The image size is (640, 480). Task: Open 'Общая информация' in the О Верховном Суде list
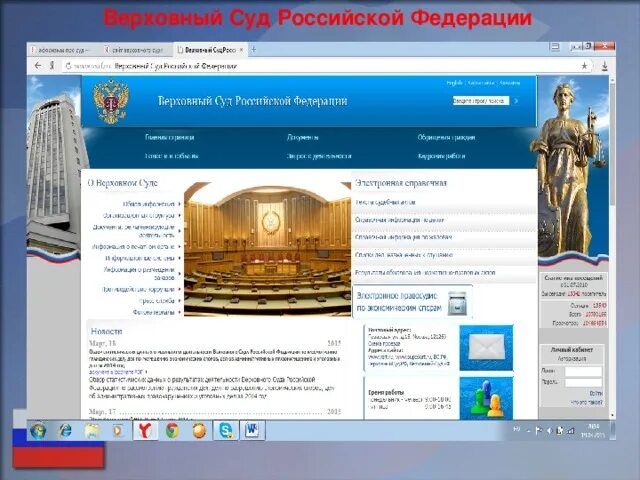(x=149, y=204)
